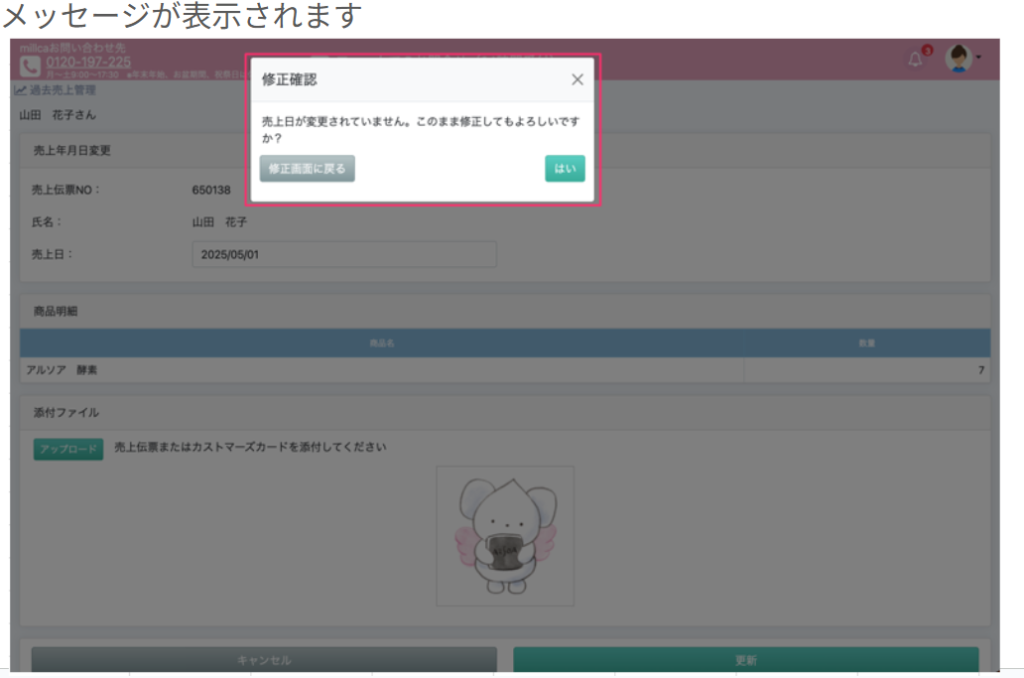1024x678 pixels.
Task: Select the mascot attachment thumbnail
Action: click(505, 535)
